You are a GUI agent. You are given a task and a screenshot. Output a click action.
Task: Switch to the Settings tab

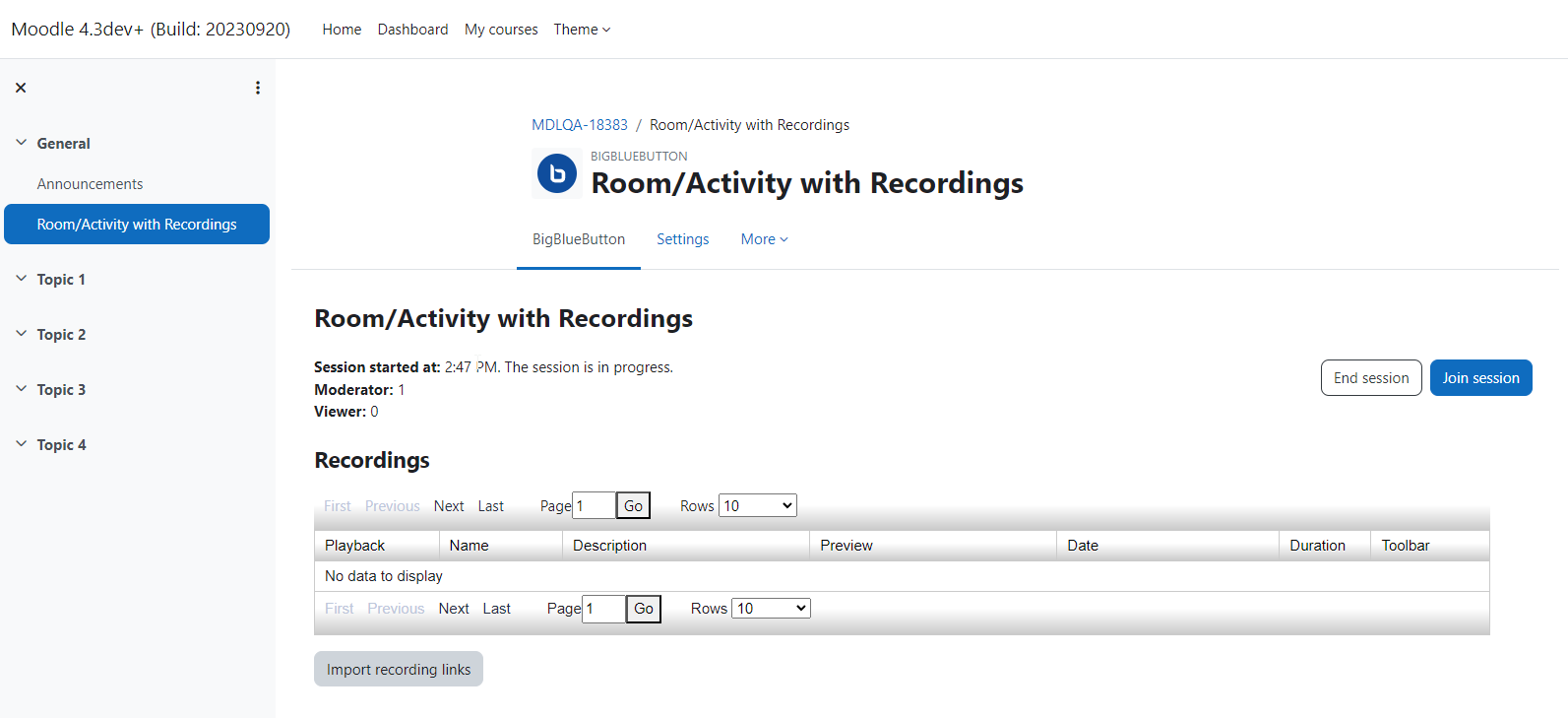pyautogui.click(x=683, y=239)
